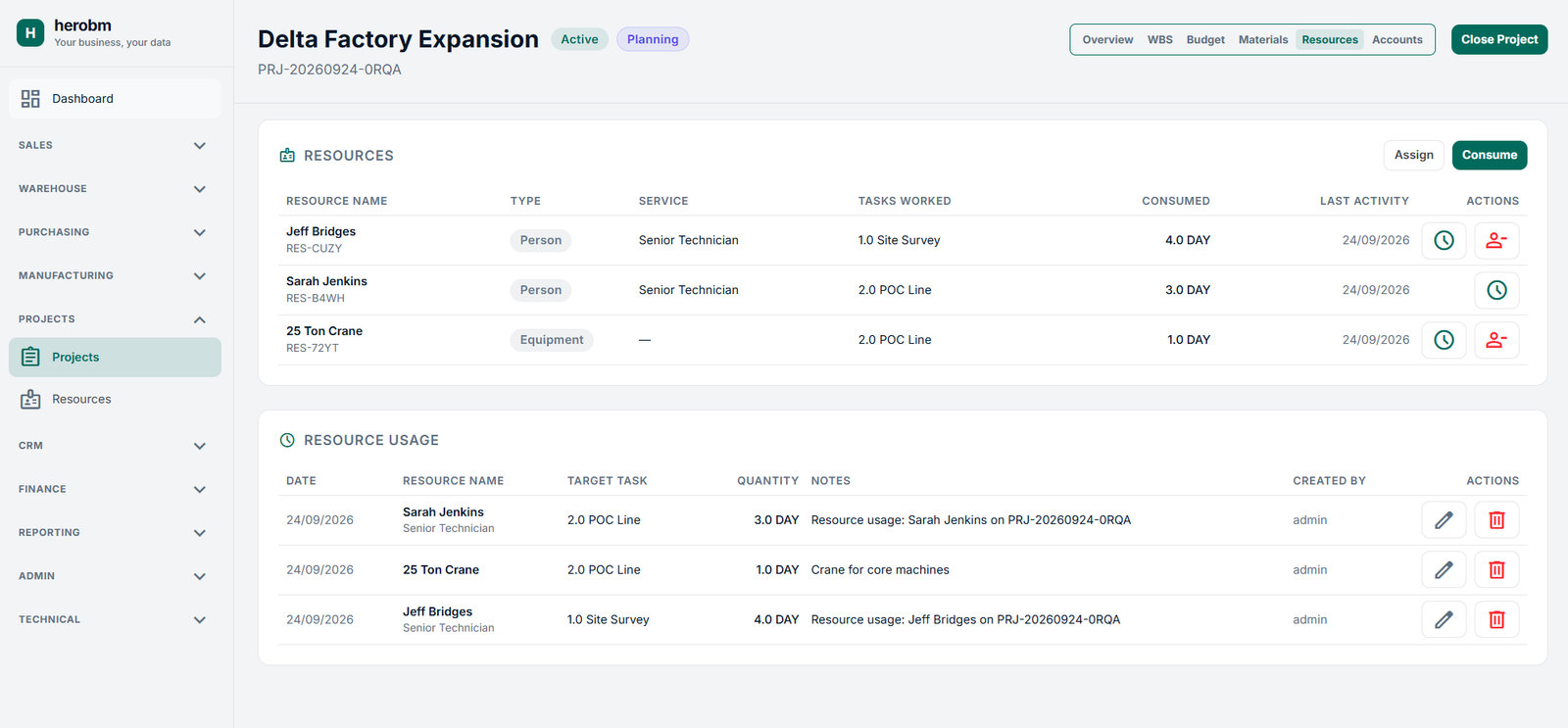The image size is (1568, 728).
Task: Click the Planning stage badge
Action: click(653, 39)
